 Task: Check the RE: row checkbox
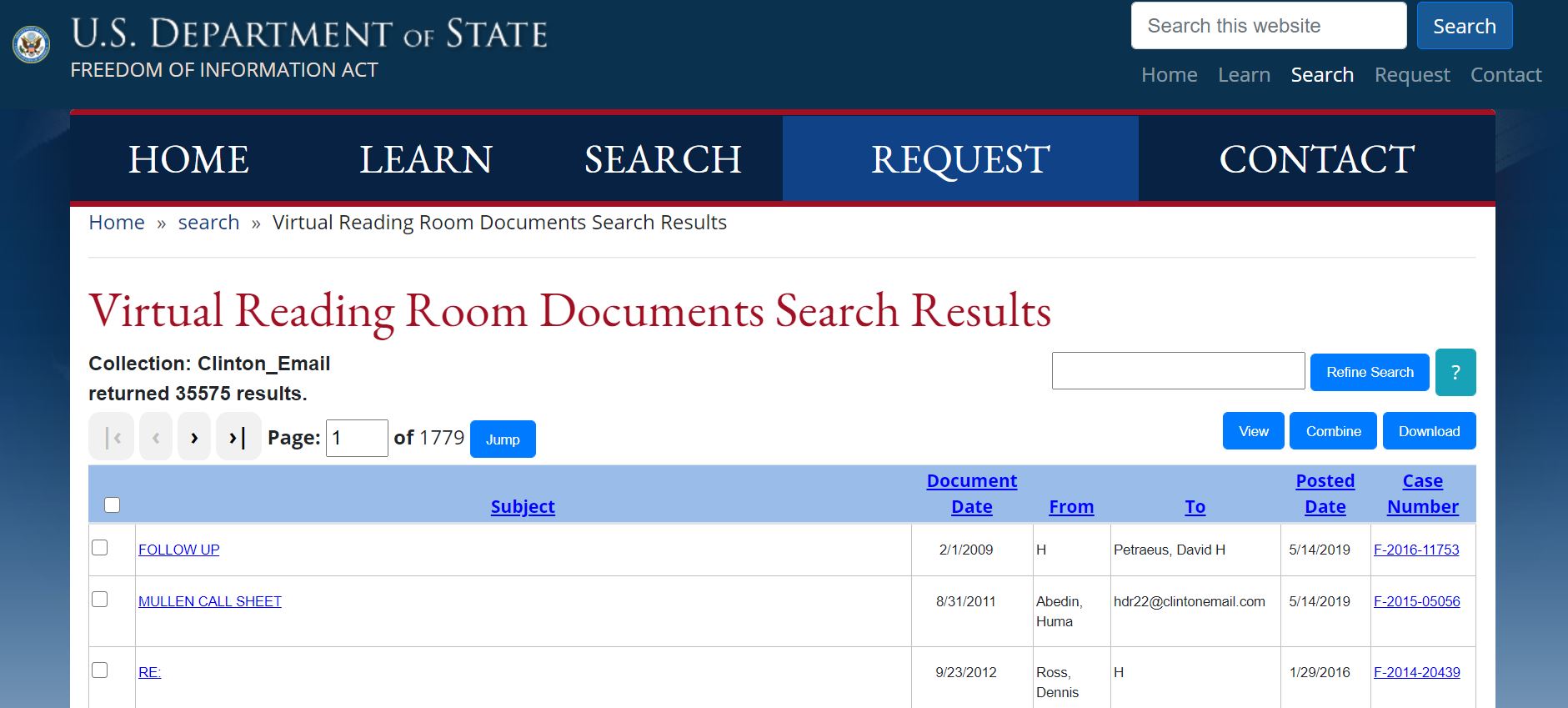pos(100,670)
